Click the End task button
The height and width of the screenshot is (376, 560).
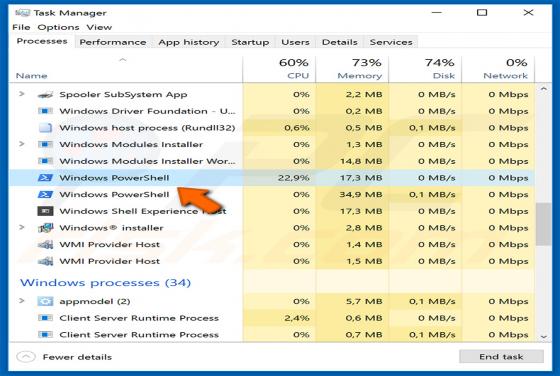pyautogui.click(x=501, y=356)
